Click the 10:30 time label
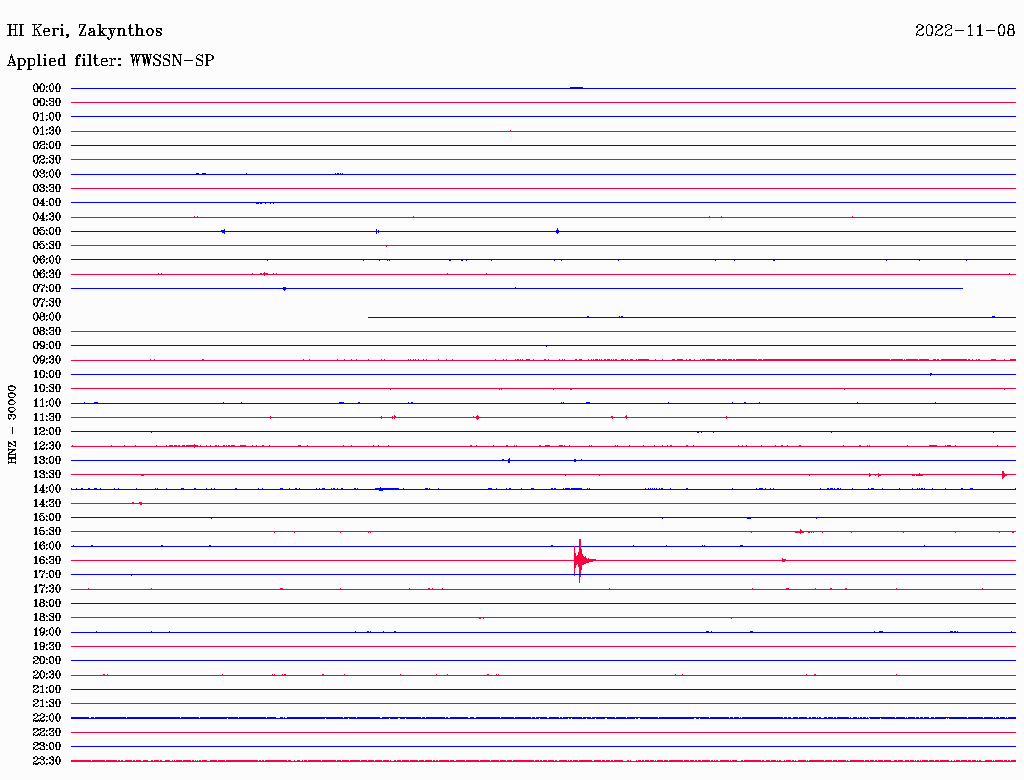This screenshot has height=780, width=1024. (47, 389)
